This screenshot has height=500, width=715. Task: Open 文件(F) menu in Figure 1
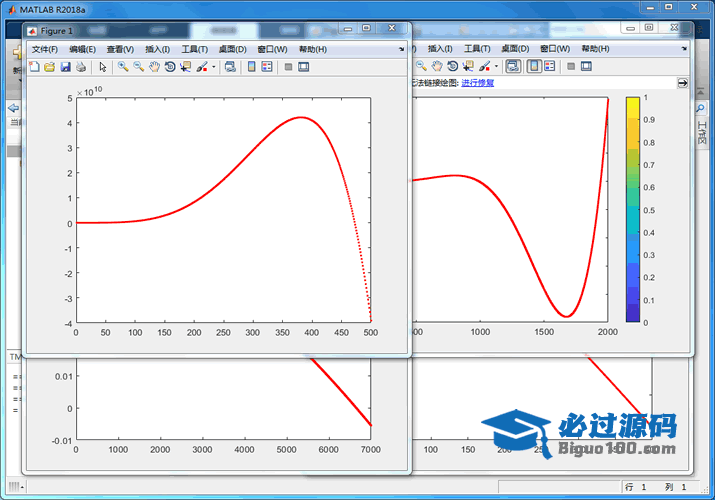(45, 49)
